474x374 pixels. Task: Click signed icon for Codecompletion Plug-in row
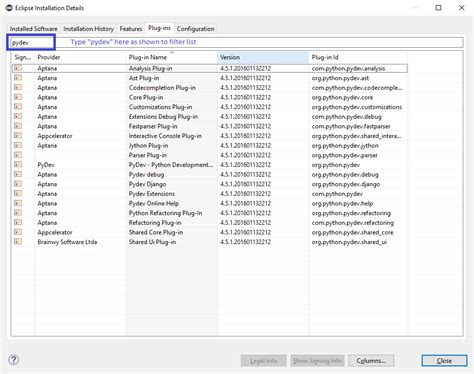[x=18, y=87]
